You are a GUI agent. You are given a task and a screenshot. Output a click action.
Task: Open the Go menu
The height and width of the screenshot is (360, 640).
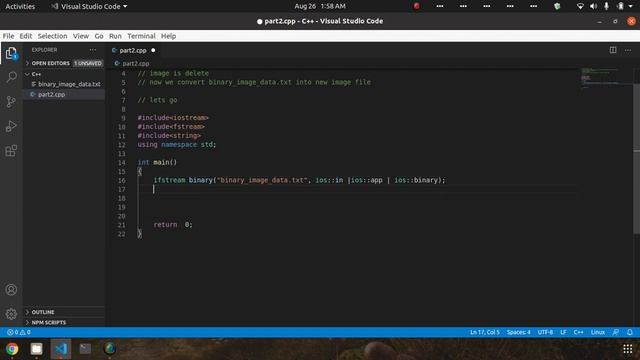point(99,36)
